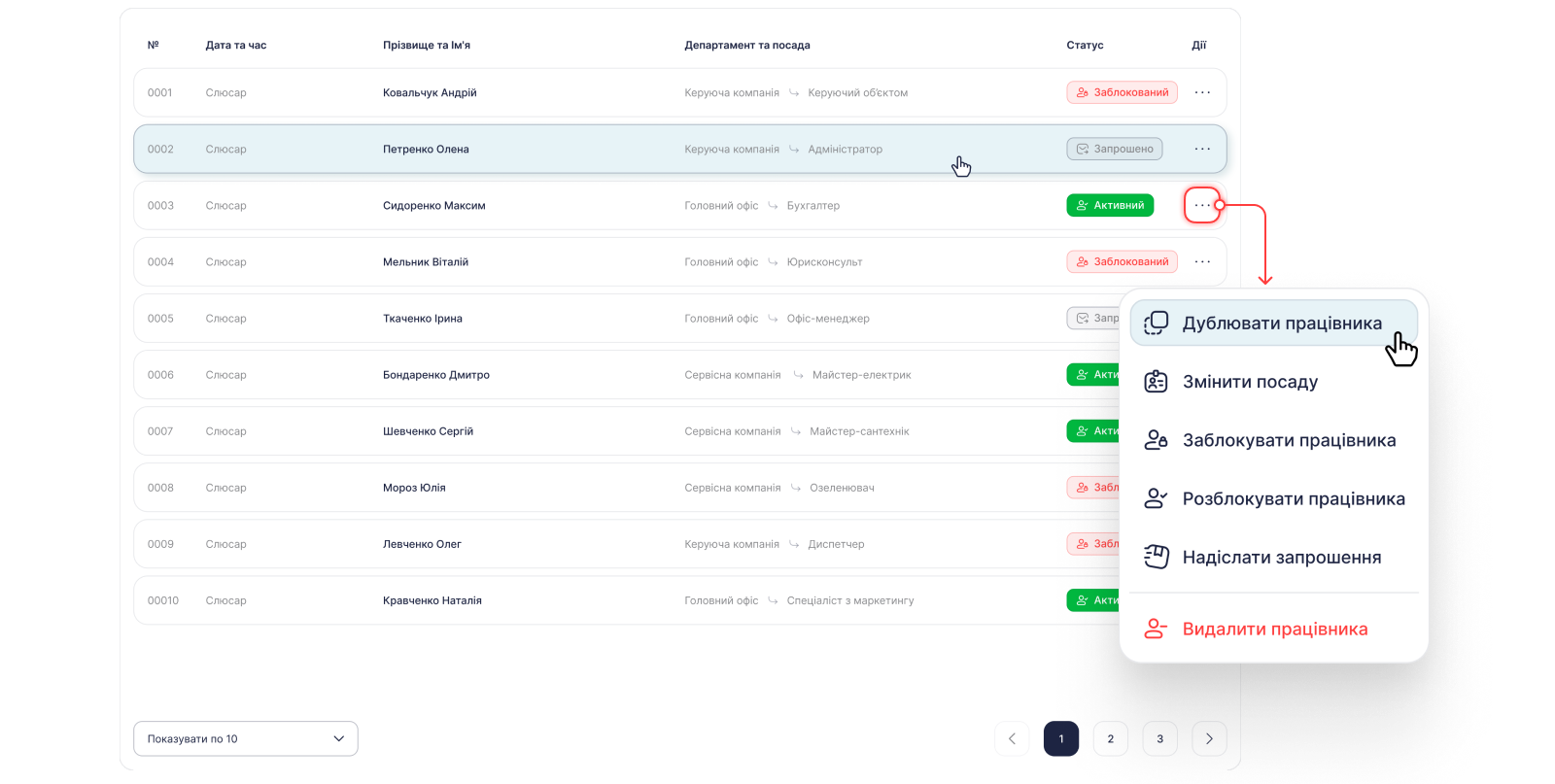
Task: Click lock-user icon beside Заблокувати працівника
Action: 1156,440
